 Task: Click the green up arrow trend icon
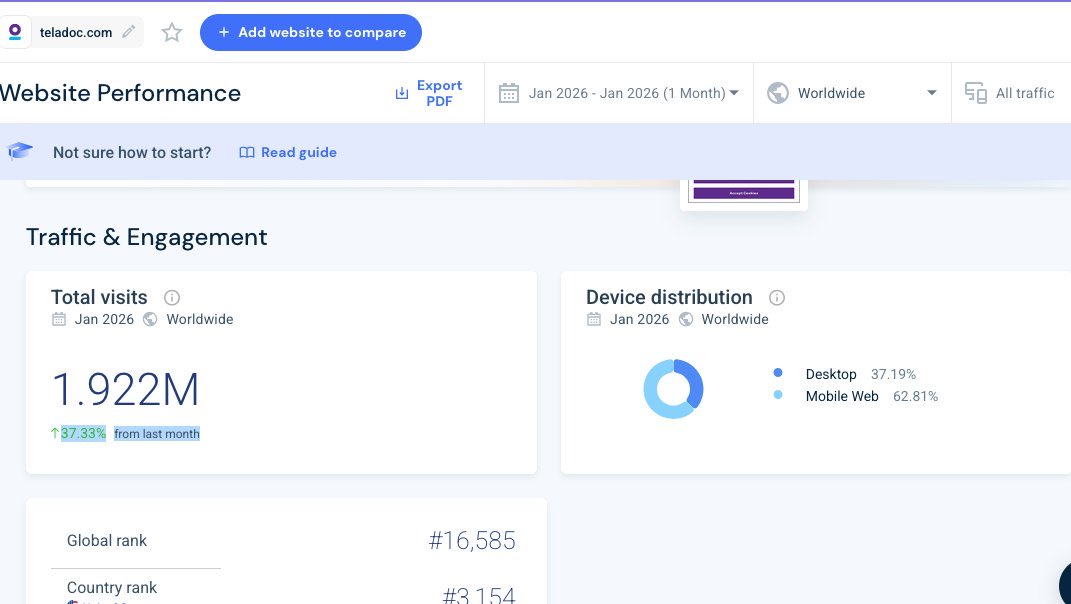coord(55,433)
